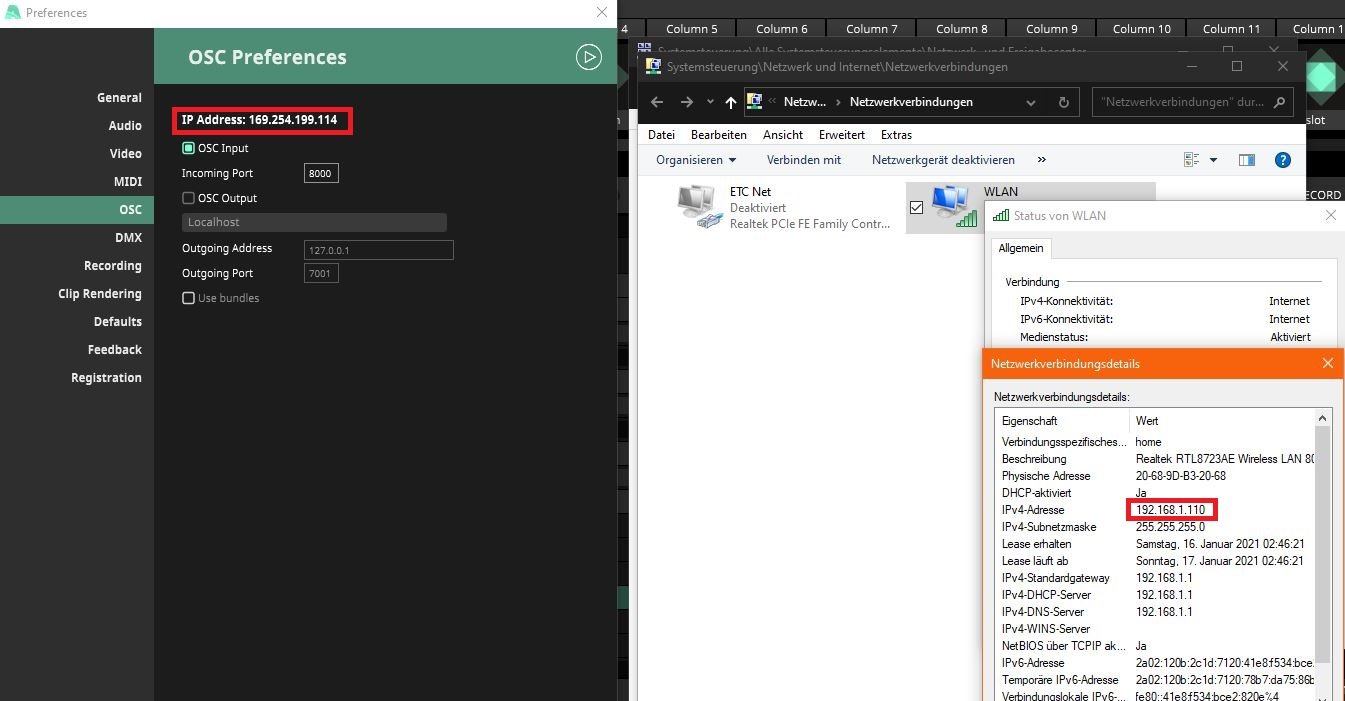Click the blue help question mark icon
The image size is (1345, 701).
pos(1282,160)
